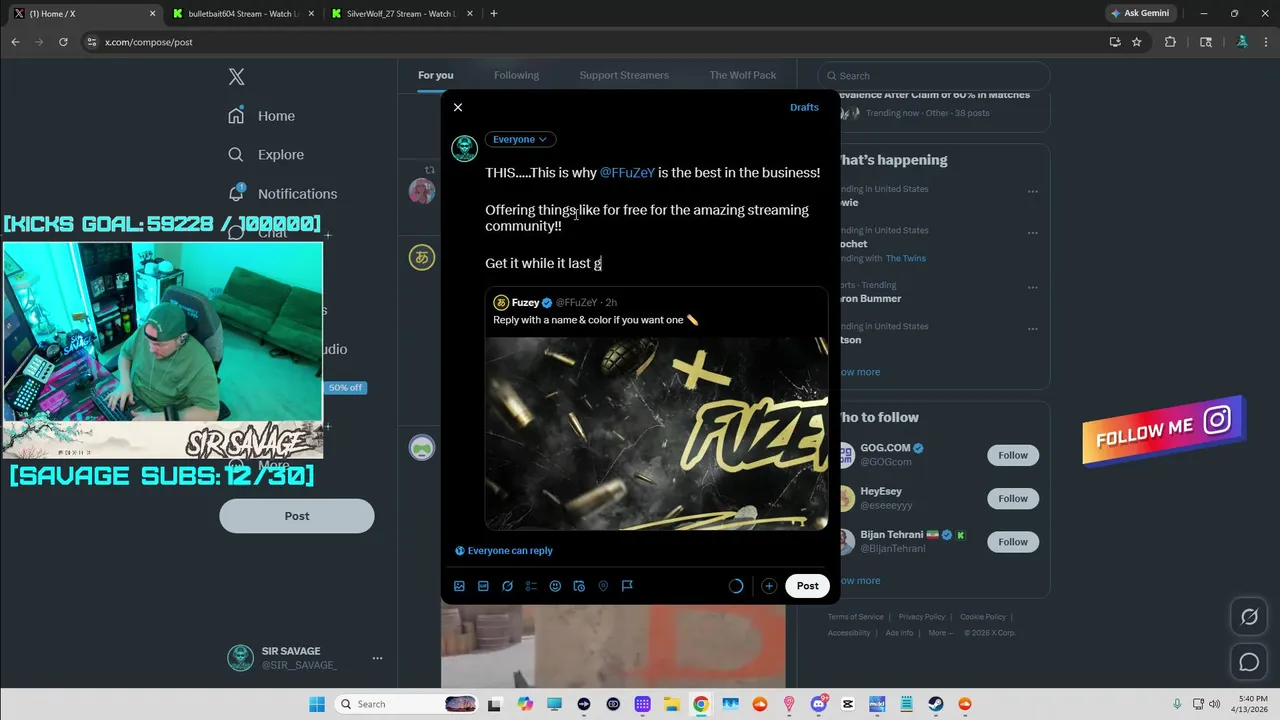
Task: Click Ask Gemini button
Action: 1140,13
